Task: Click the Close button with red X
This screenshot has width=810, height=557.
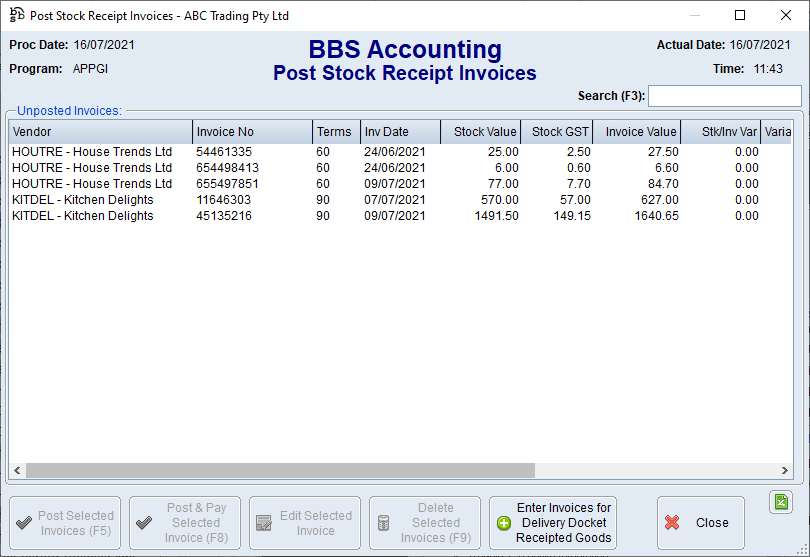Action: pyautogui.click(x=700, y=523)
